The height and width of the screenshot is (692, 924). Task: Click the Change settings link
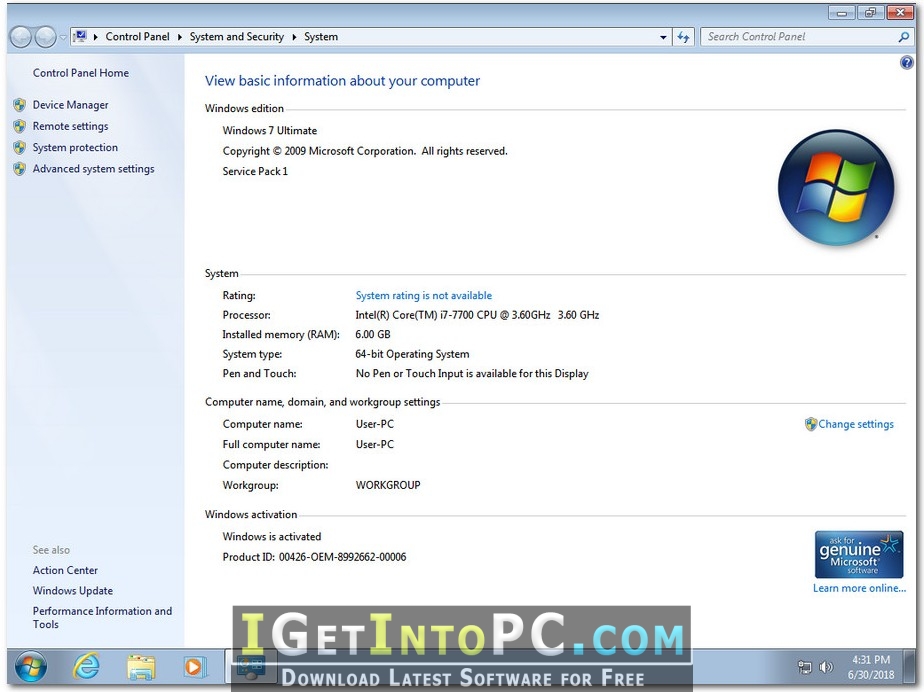856,424
